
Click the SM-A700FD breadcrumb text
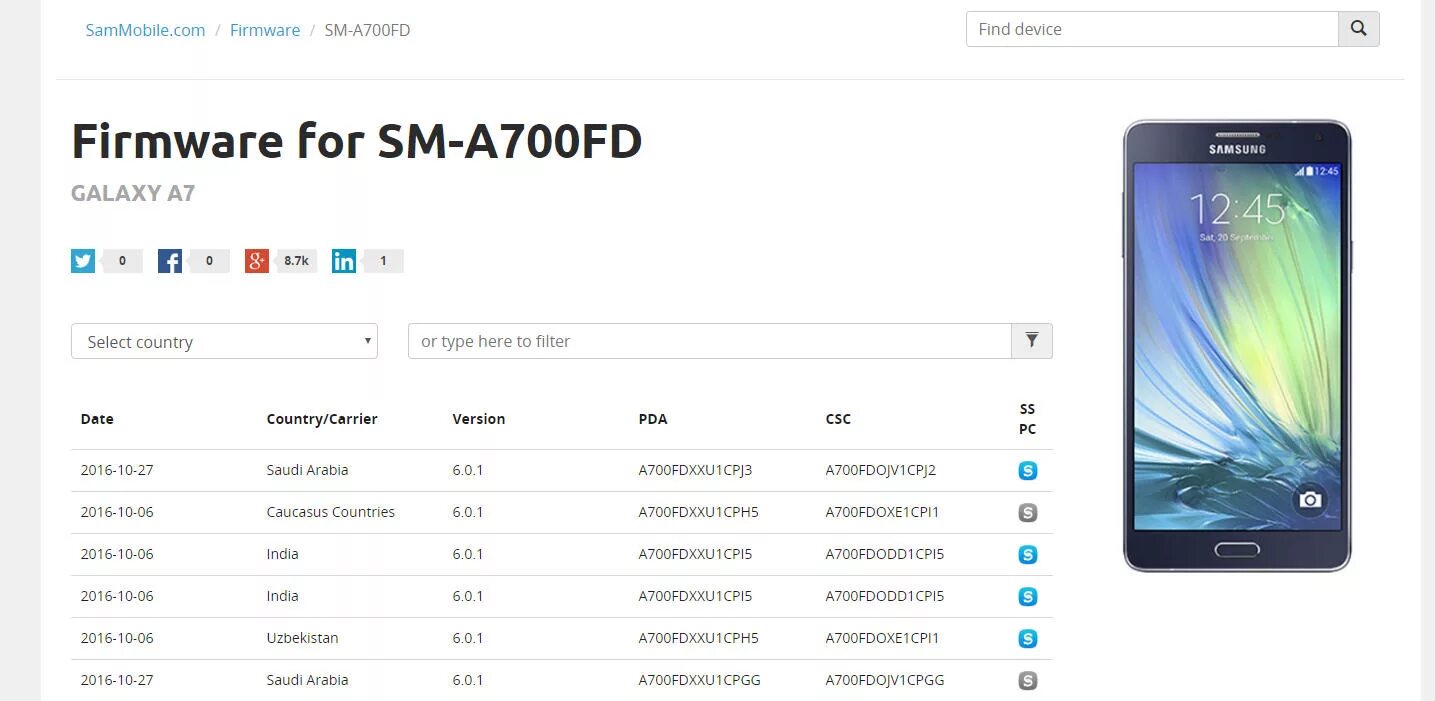[367, 30]
